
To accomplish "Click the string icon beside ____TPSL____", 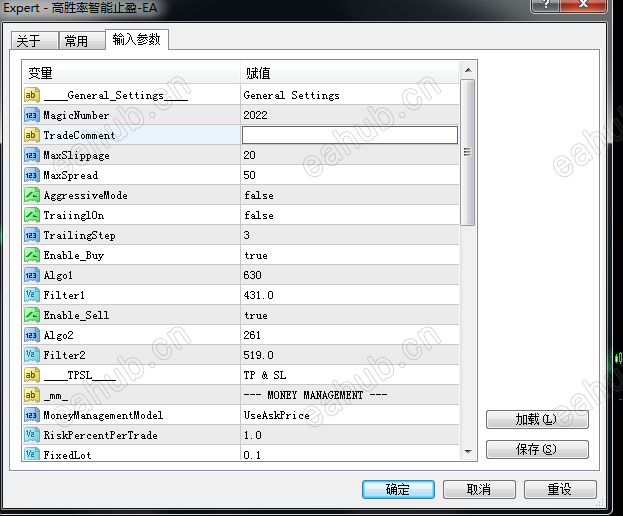I will [32, 375].
